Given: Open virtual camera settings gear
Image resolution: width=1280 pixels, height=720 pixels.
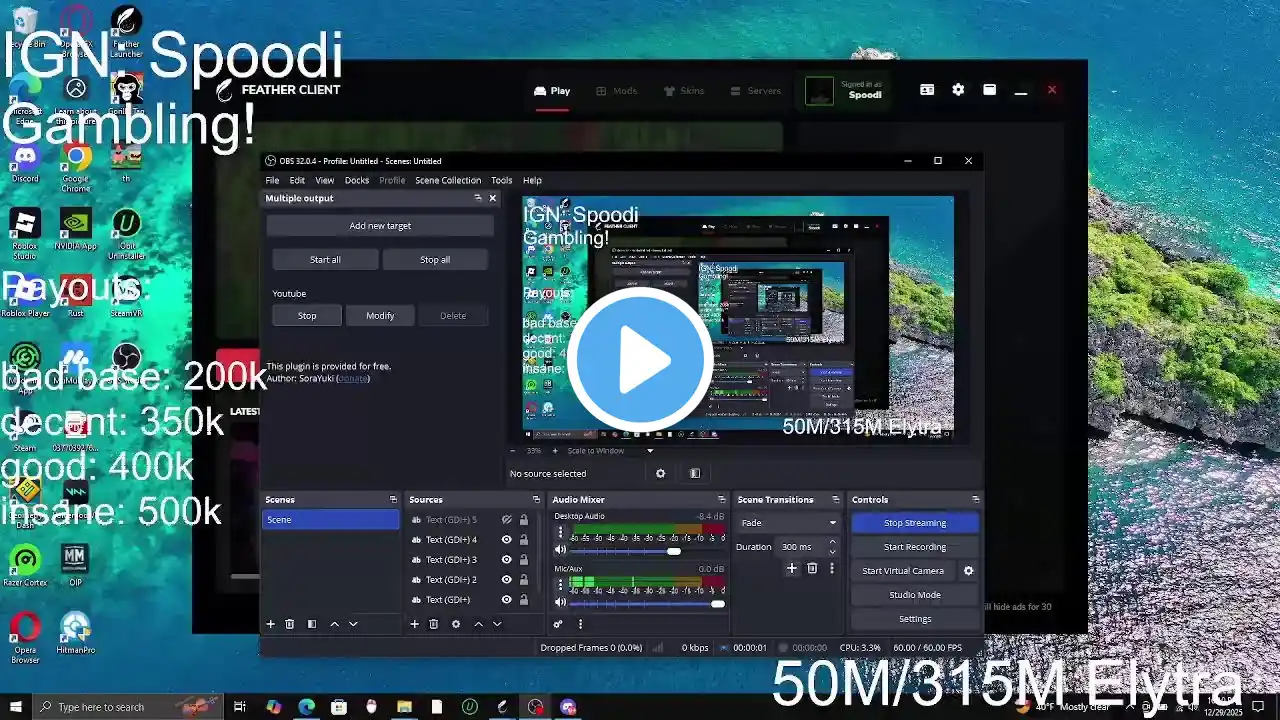Looking at the screenshot, I should 968,571.
